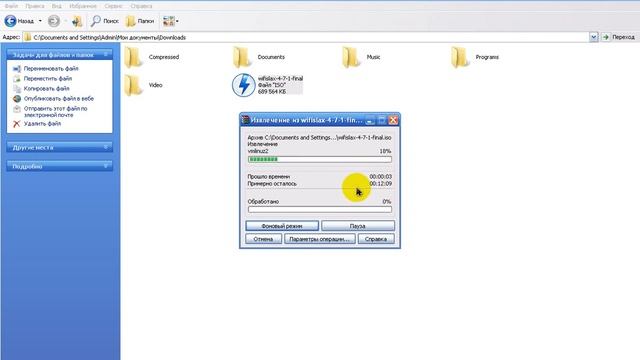The height and width of the screenshot is (360, 640).
Task: Click the Переименовать файл icon
Action: click(17, 69)
